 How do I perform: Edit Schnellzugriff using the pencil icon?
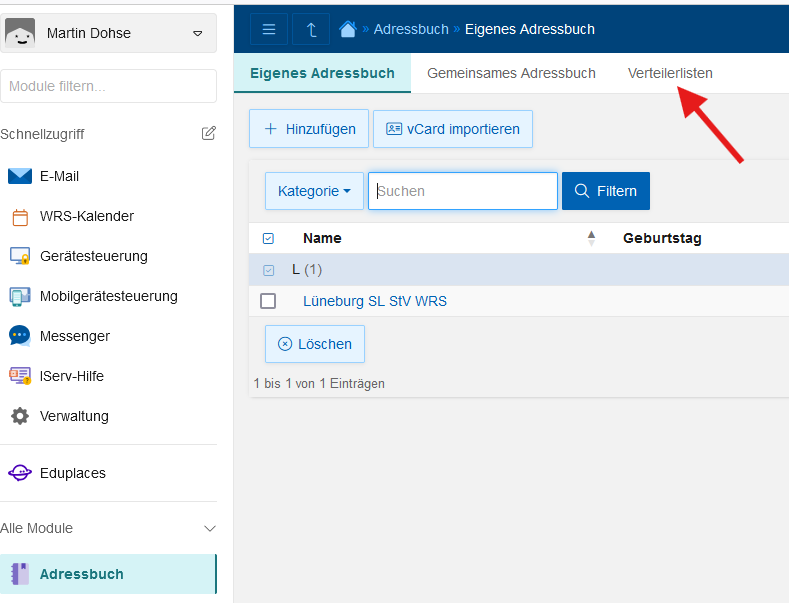coord(208,133)
